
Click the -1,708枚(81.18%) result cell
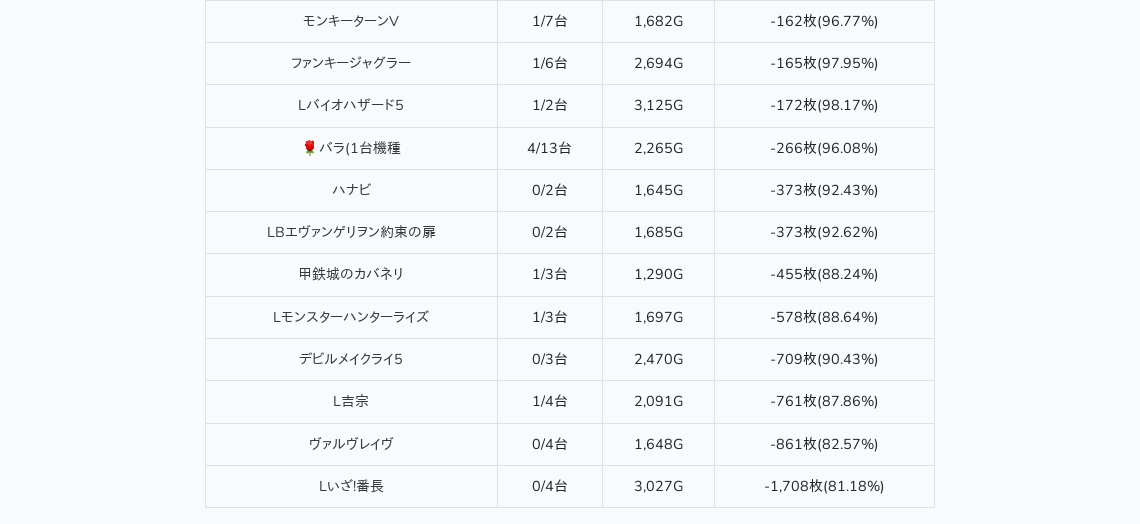[824, 486]
